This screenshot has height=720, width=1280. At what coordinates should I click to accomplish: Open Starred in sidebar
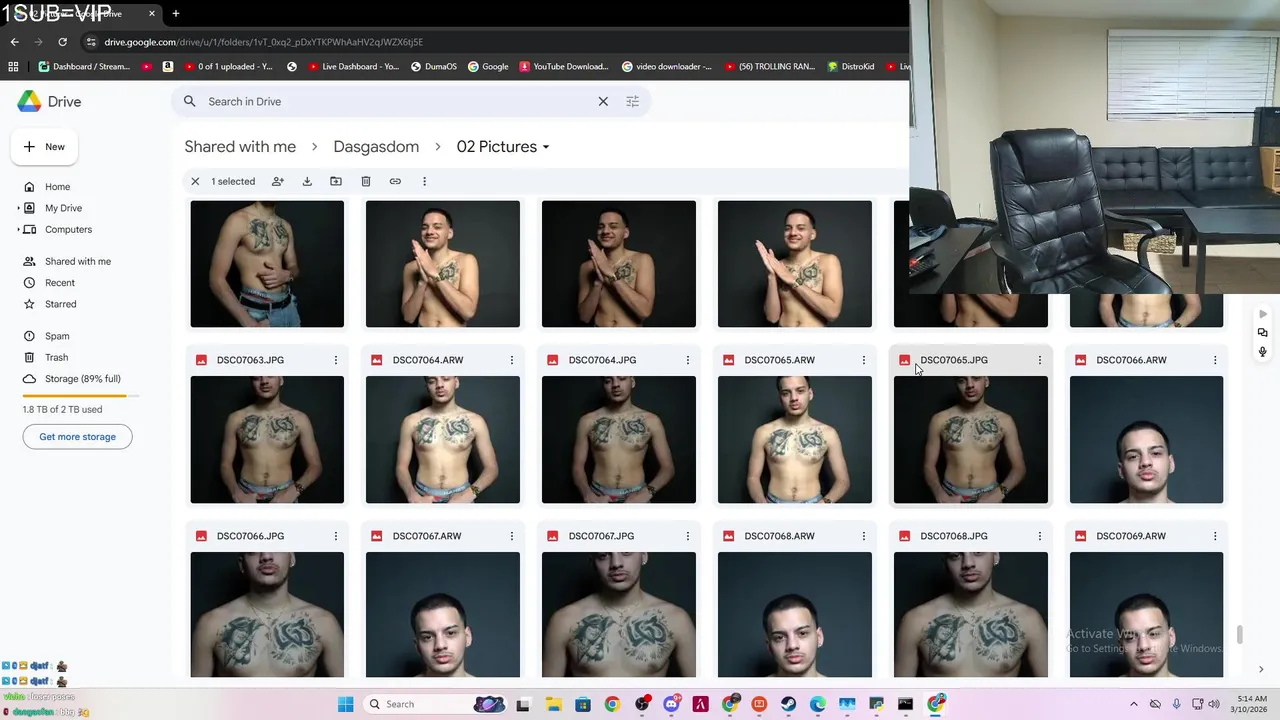tap(60, 304)
